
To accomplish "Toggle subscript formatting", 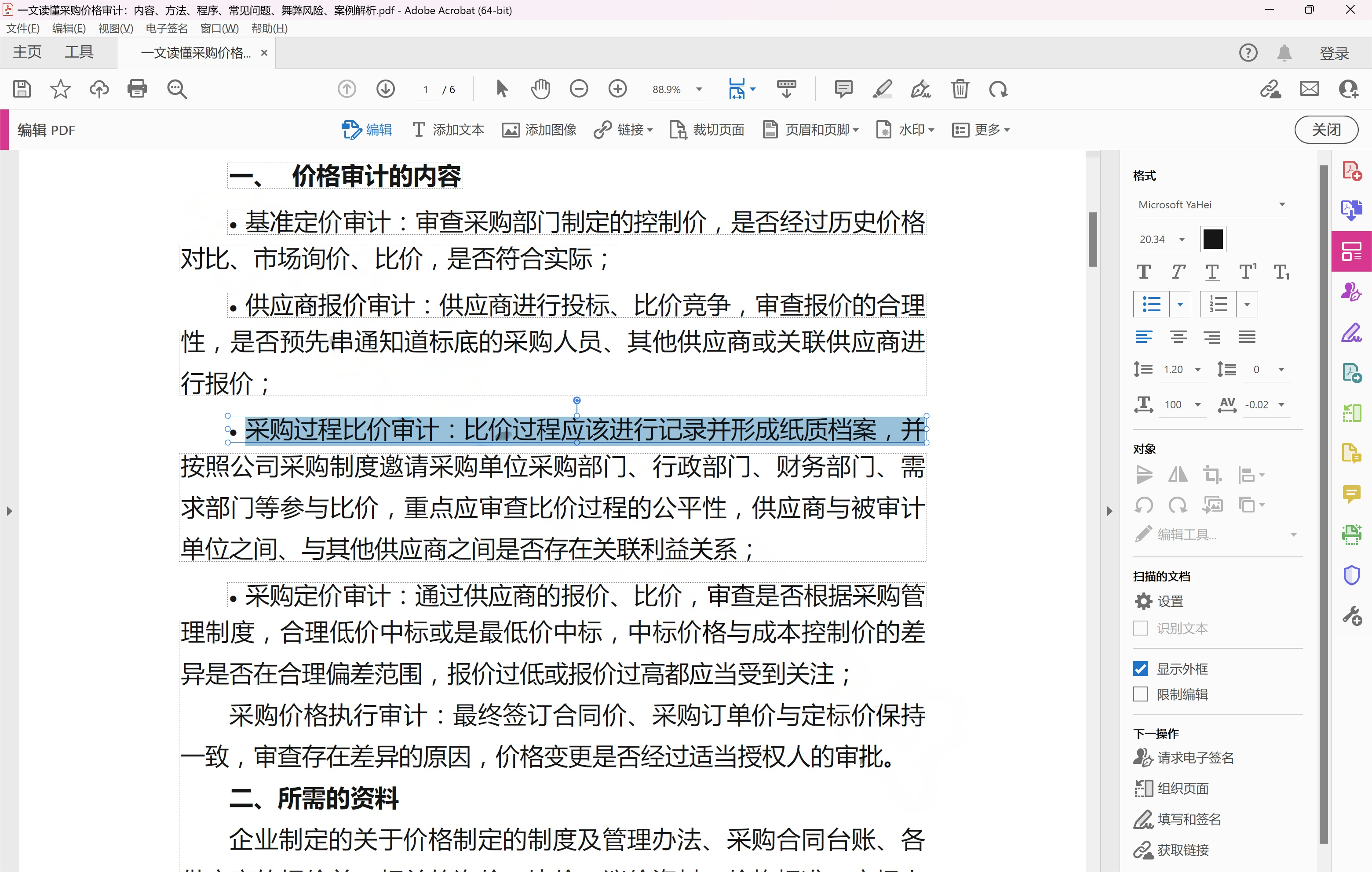I will tap(1282, 272).
